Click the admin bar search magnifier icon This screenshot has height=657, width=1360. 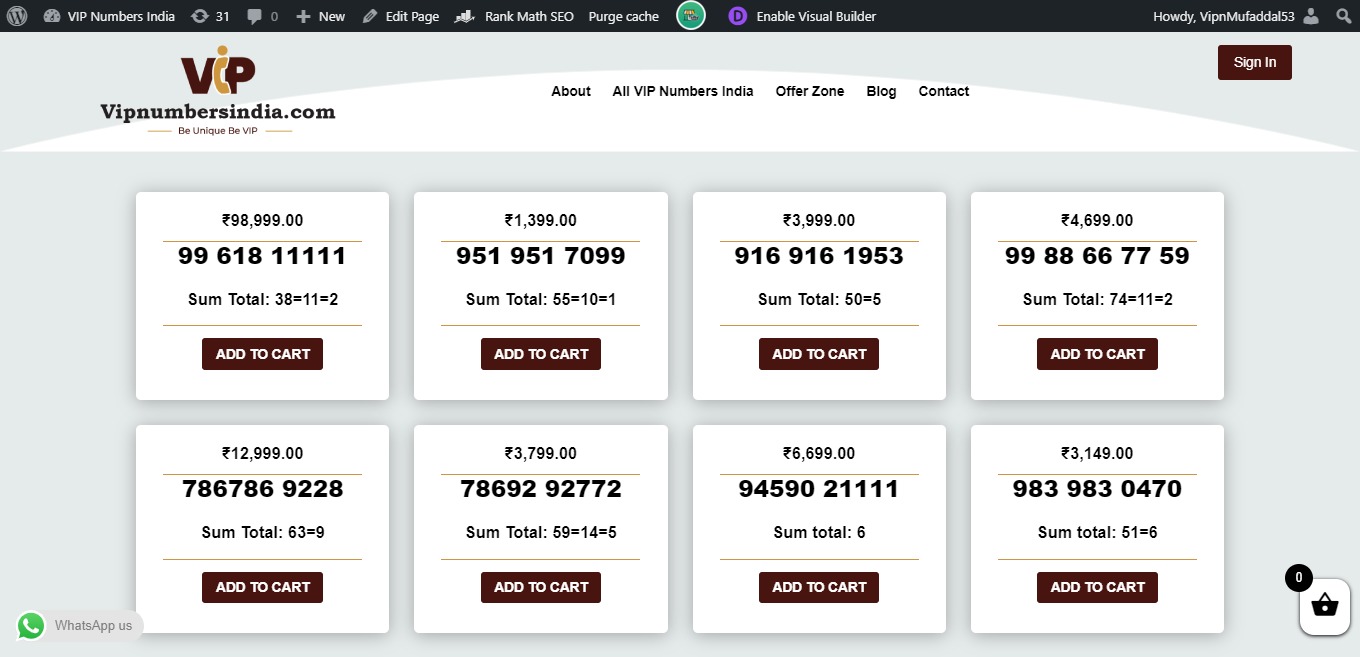pos(1343,16)
